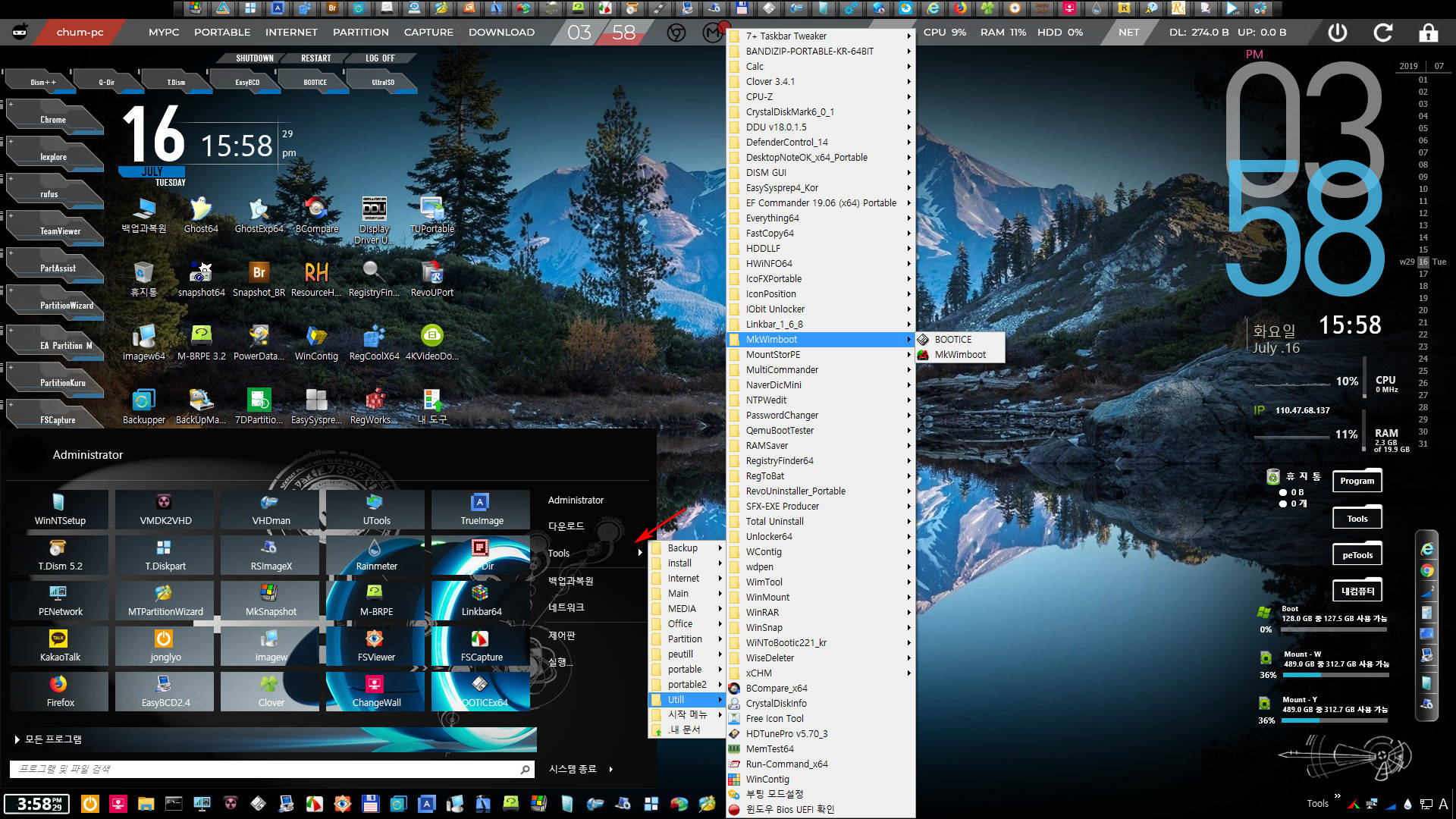
Task: Open RegCoolX64 desktop icon
Action: pyautogui.click(x=374, y=342)
